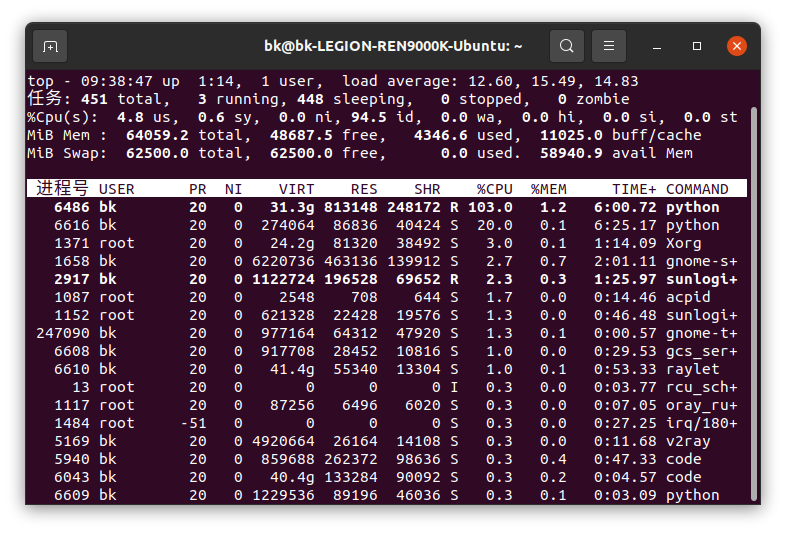786x533 pixels.
Task: Click the TIME+ column header
Action: 634,189
